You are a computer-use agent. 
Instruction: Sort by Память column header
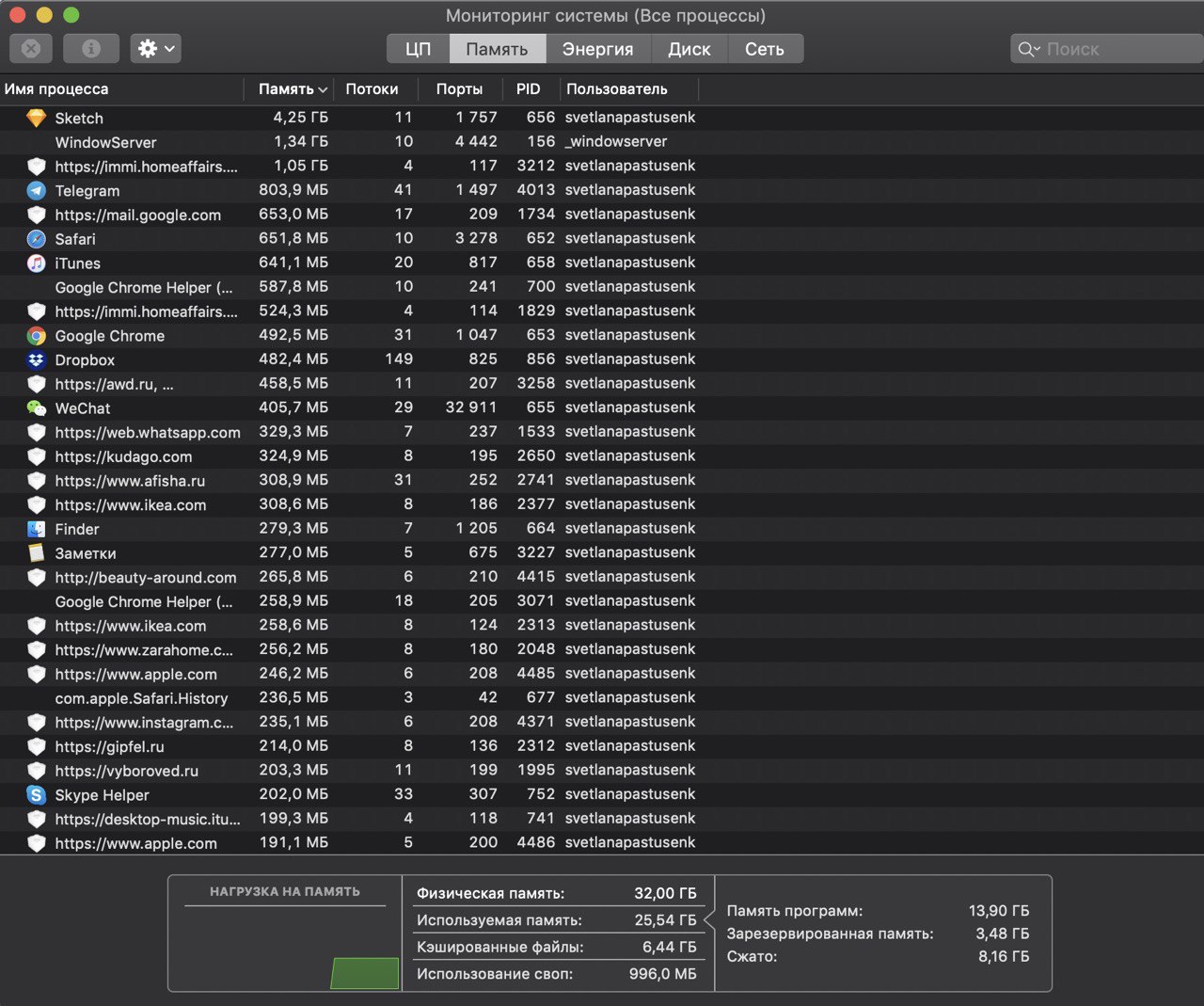click(287, 89)
